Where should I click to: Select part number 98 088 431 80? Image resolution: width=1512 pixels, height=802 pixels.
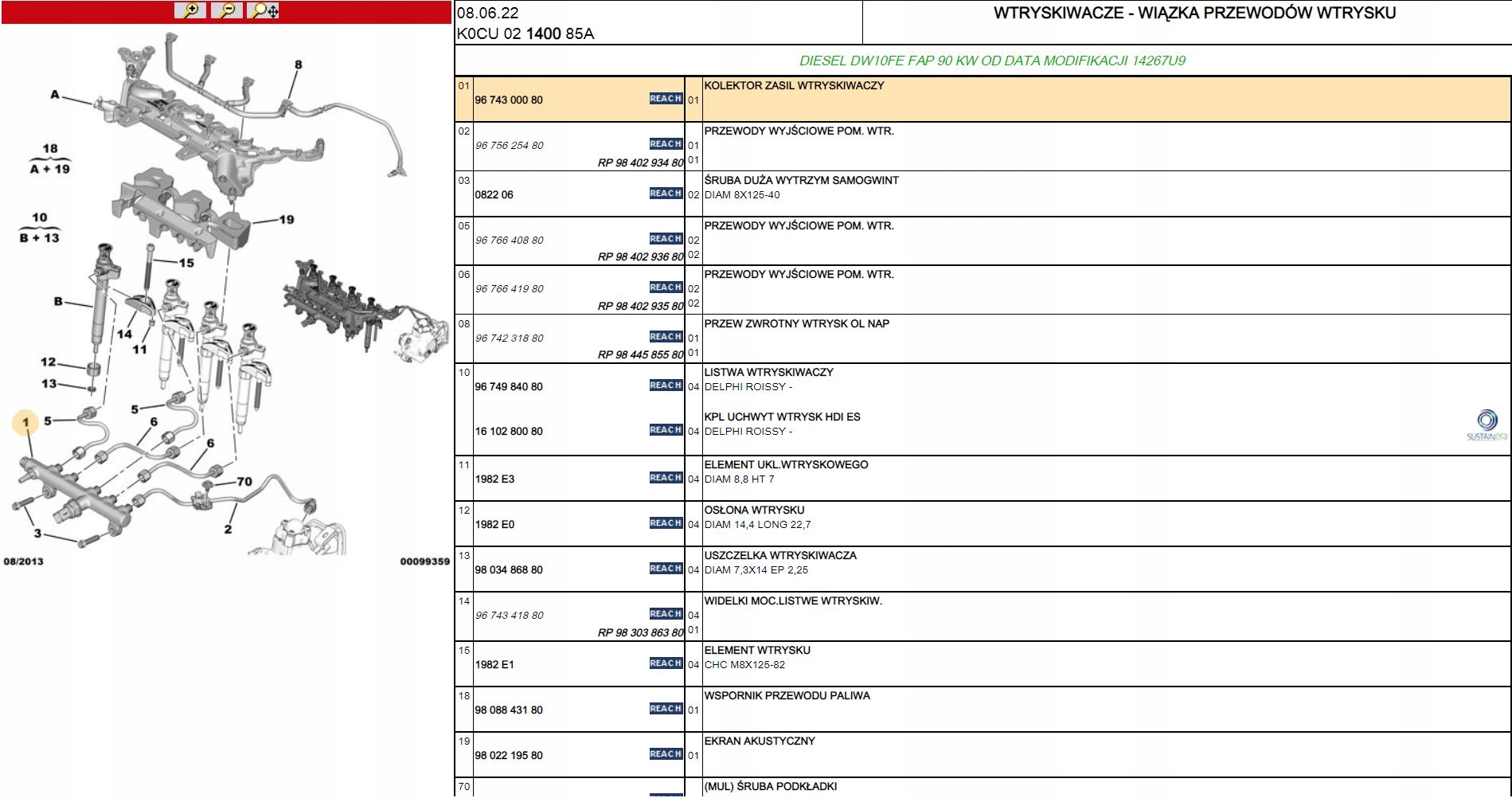[509, 710]
